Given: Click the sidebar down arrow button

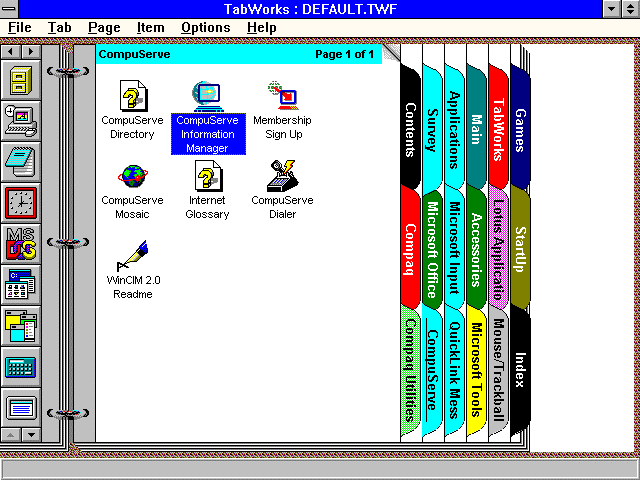Looking at the screenshot, I should [x=31, y=435].
